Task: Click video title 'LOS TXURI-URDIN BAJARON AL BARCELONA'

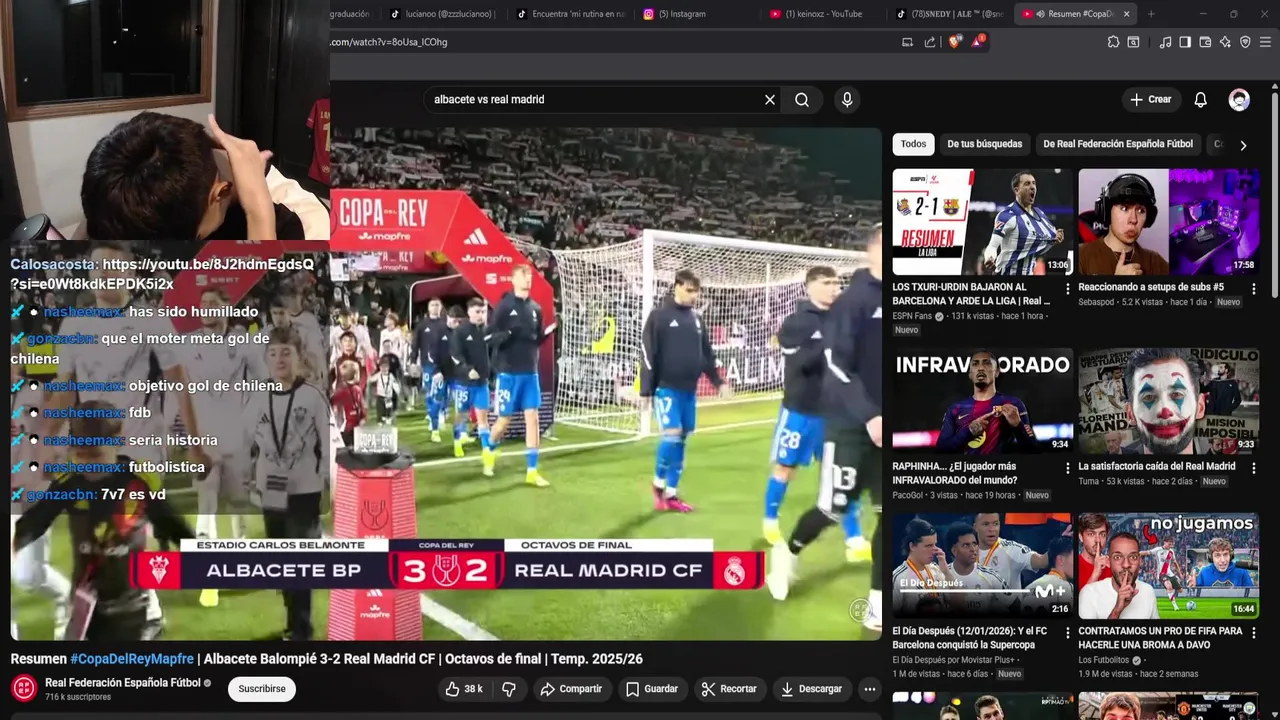Action: click(x=971, y=294)
